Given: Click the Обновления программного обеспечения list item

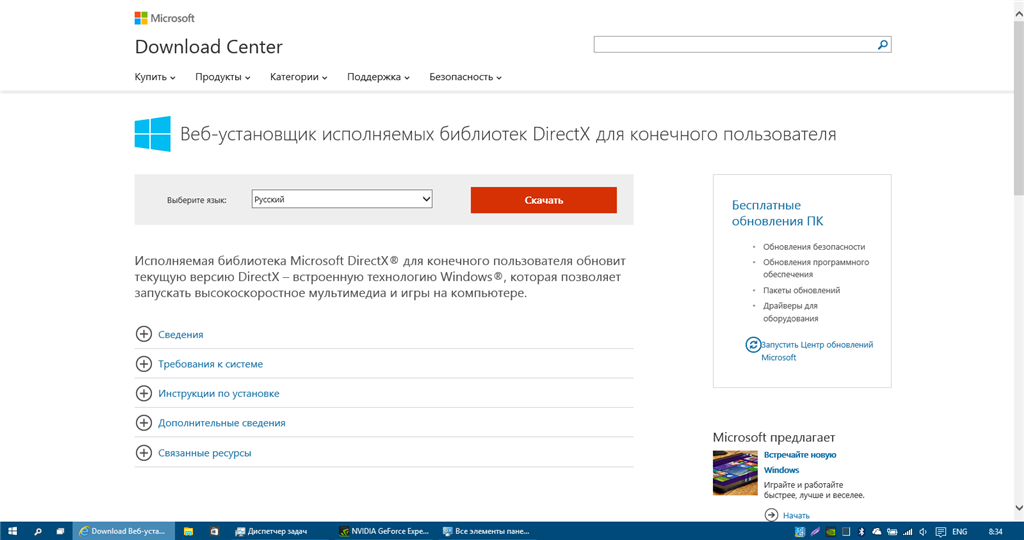Looking at the screenshot, I should tap(816, 268).
